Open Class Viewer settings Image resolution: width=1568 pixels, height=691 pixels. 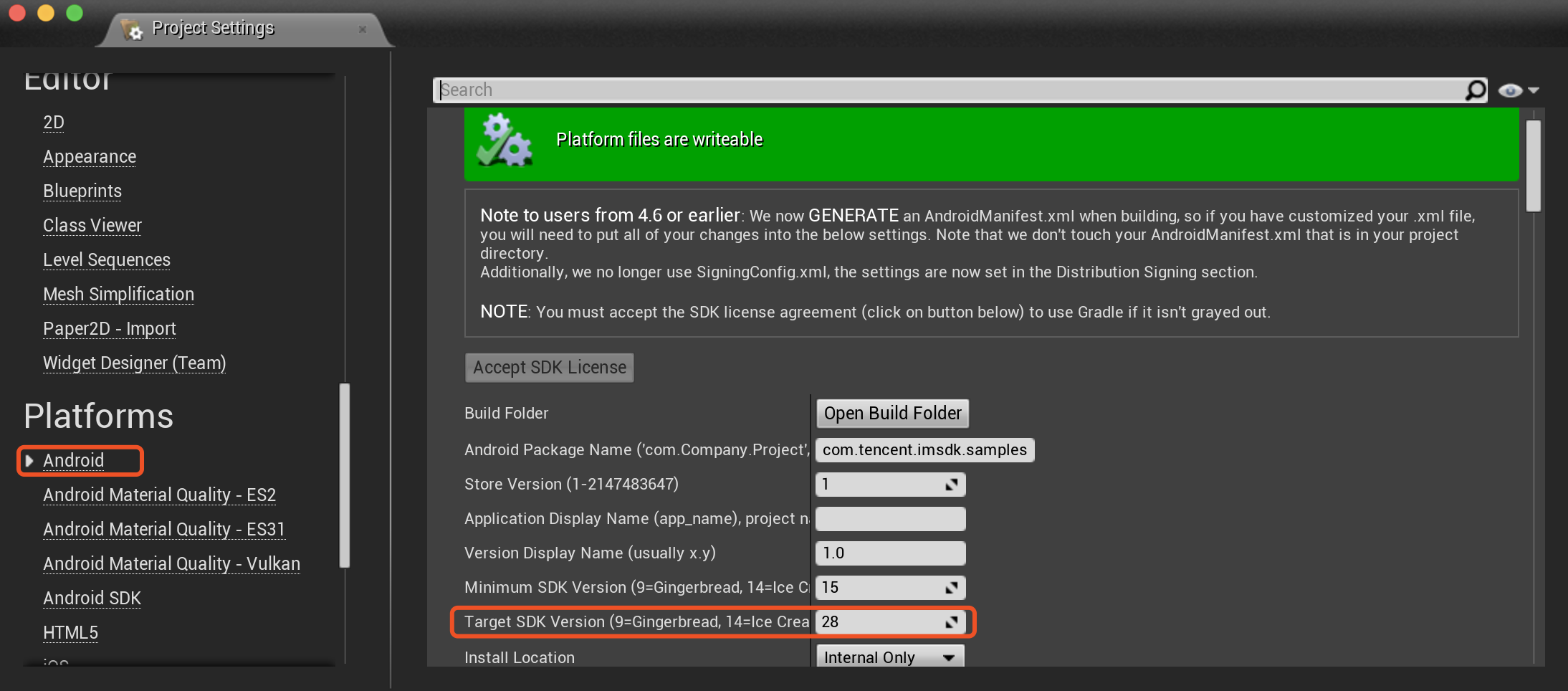pyautogui.click(x=92, y=226)
